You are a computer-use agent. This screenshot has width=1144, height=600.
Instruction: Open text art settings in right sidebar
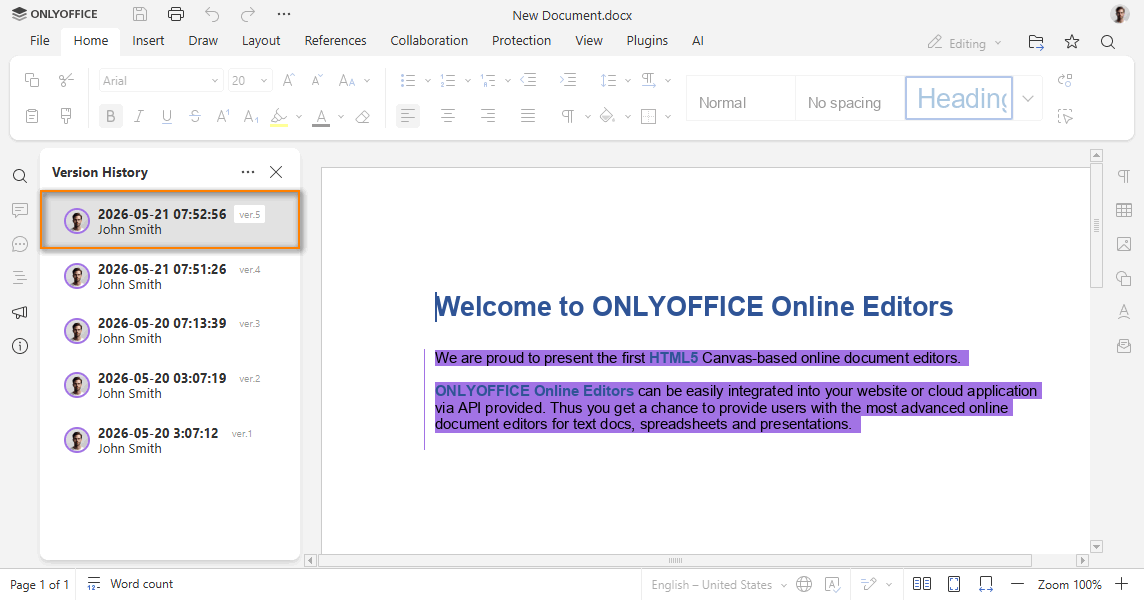coord(1124,312)
